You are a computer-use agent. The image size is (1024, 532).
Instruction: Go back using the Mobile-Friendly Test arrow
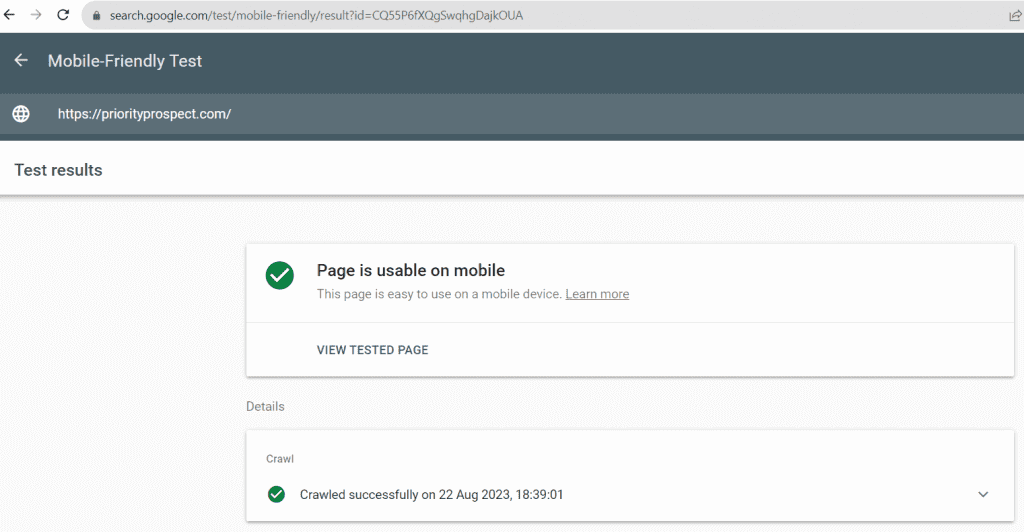click(21, 61)
